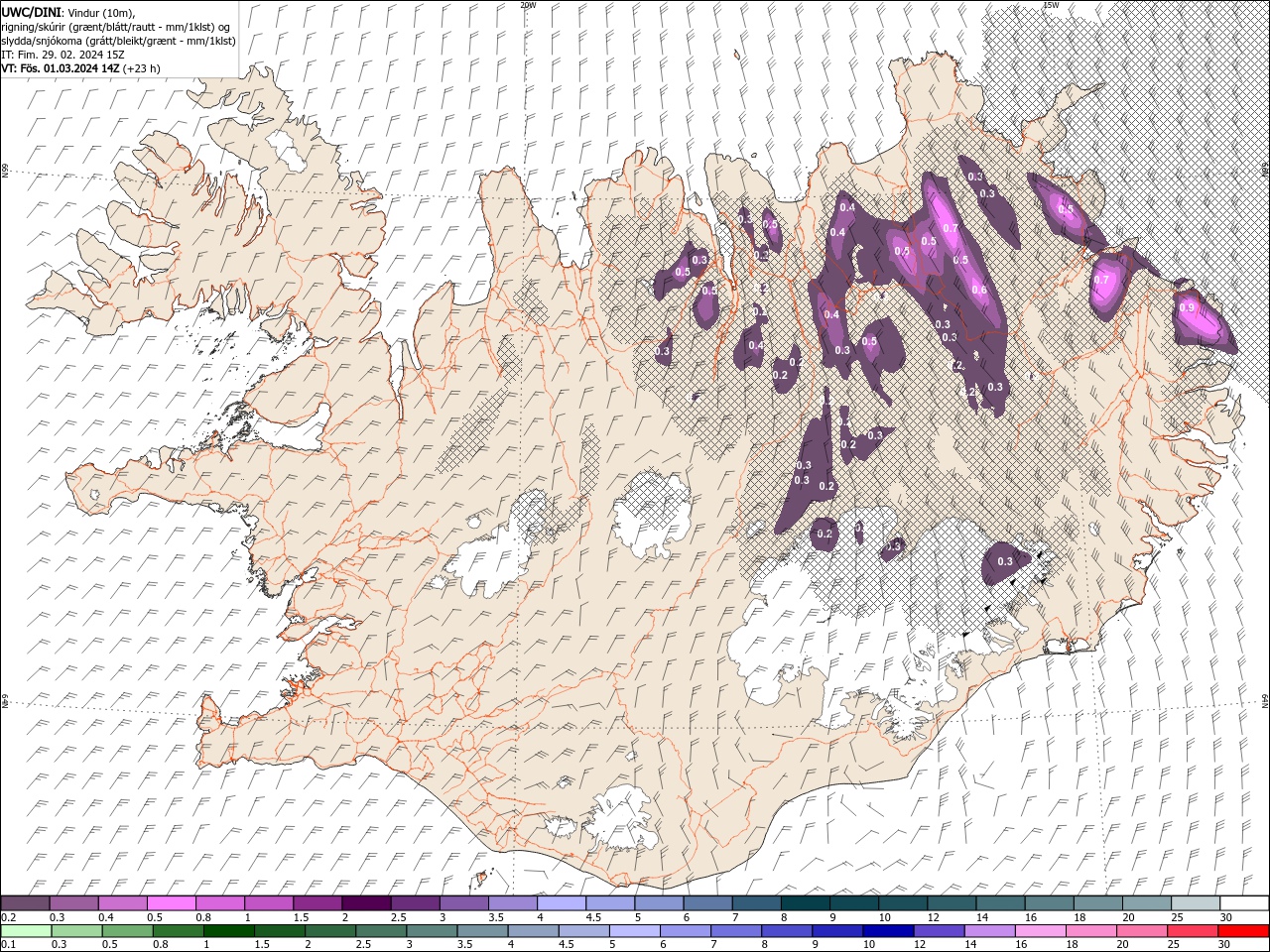Click the '20W' longitude label at the top edge

(x=528, y=5)
